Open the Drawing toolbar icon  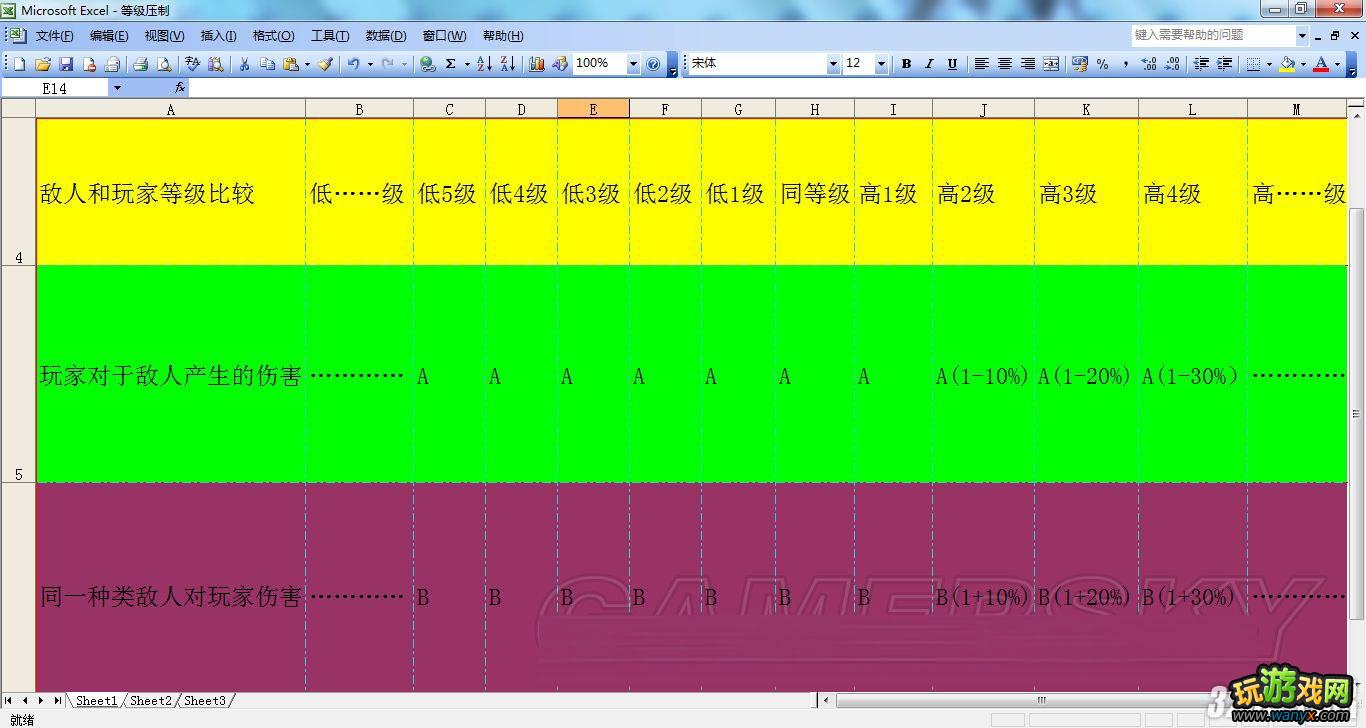(x=560, y=64)
